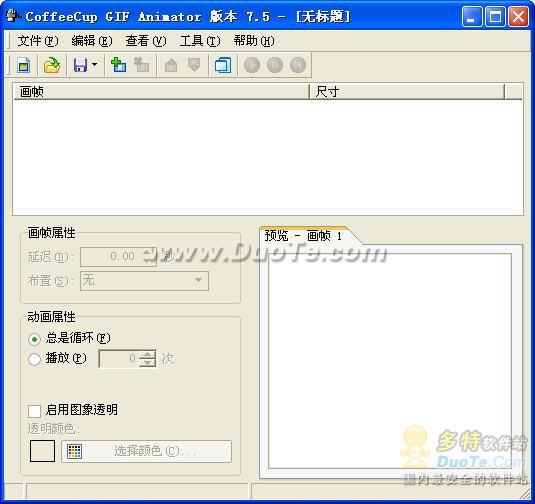
Task: Open the 查看(V) menu
Action: coord(146,41)
